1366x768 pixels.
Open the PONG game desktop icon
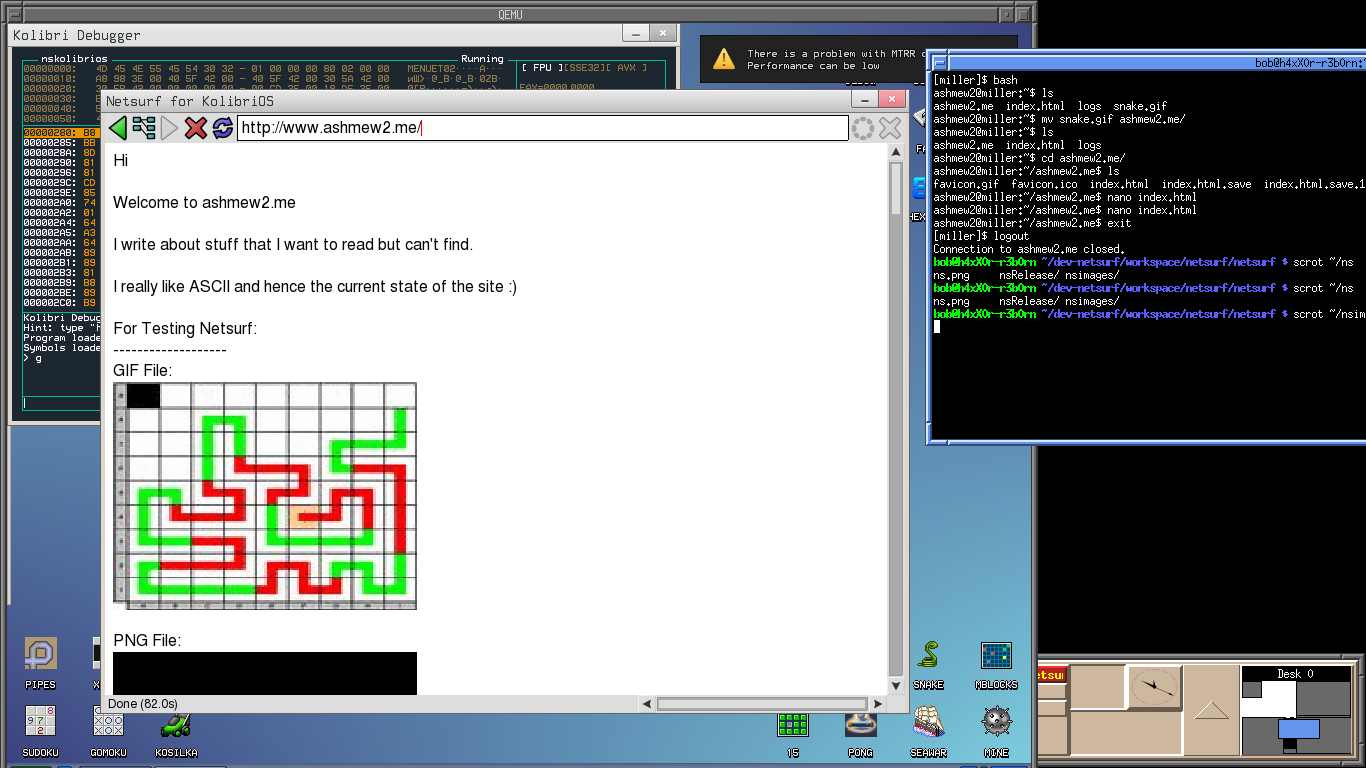coord(860,735)
